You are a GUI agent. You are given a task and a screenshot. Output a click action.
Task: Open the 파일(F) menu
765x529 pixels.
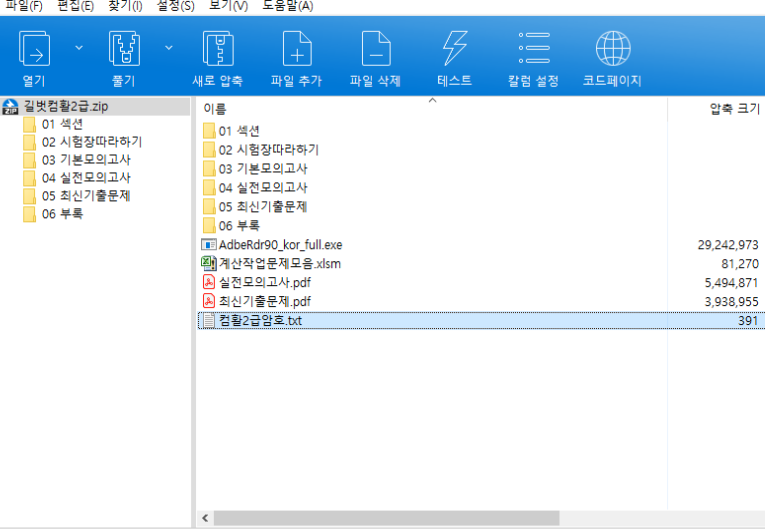(23, 6)
